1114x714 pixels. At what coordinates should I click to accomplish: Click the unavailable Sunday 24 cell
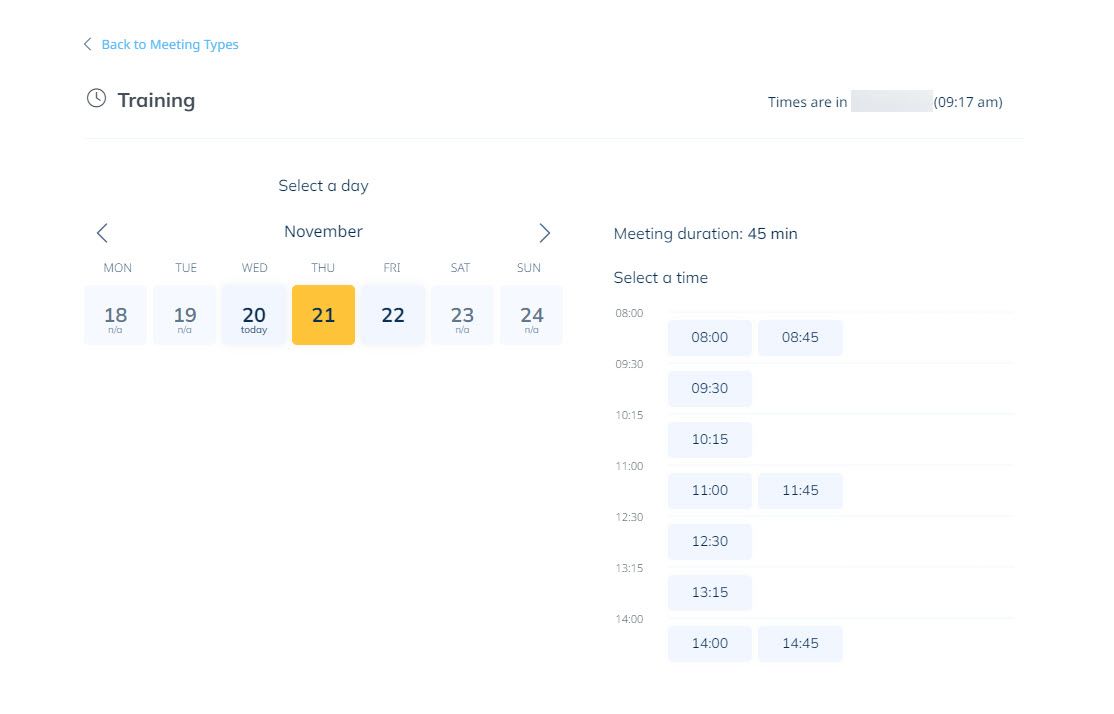(x=530, y=314)
